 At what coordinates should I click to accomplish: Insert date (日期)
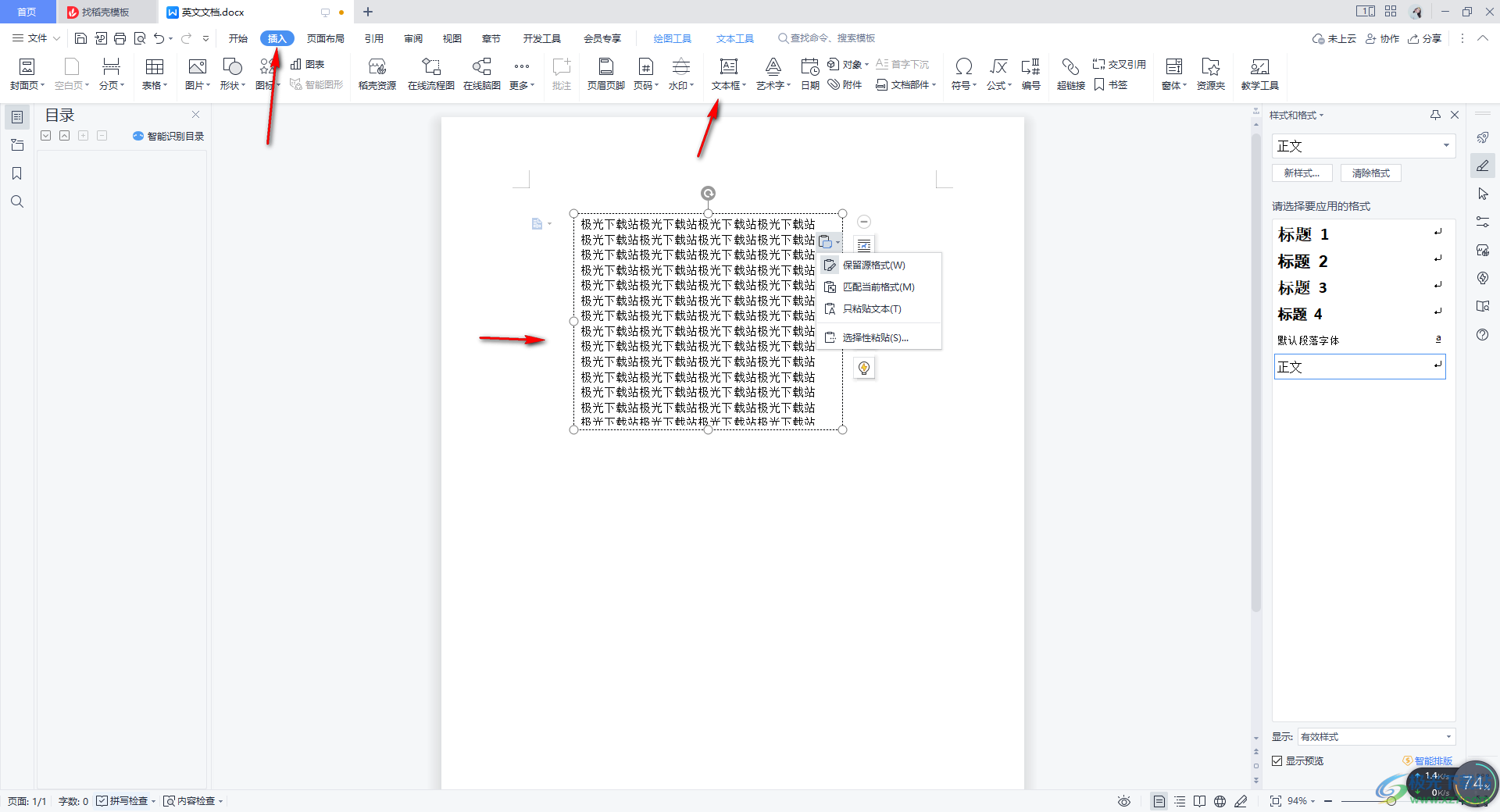pos(810,74)
